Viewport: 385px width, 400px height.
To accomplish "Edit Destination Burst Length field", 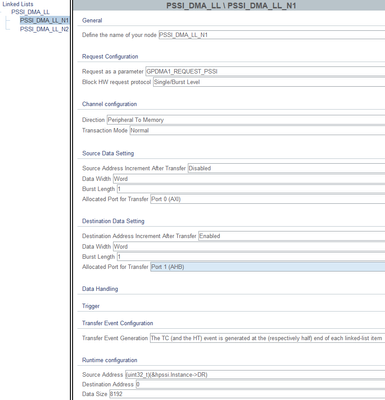I will [251, 257].
